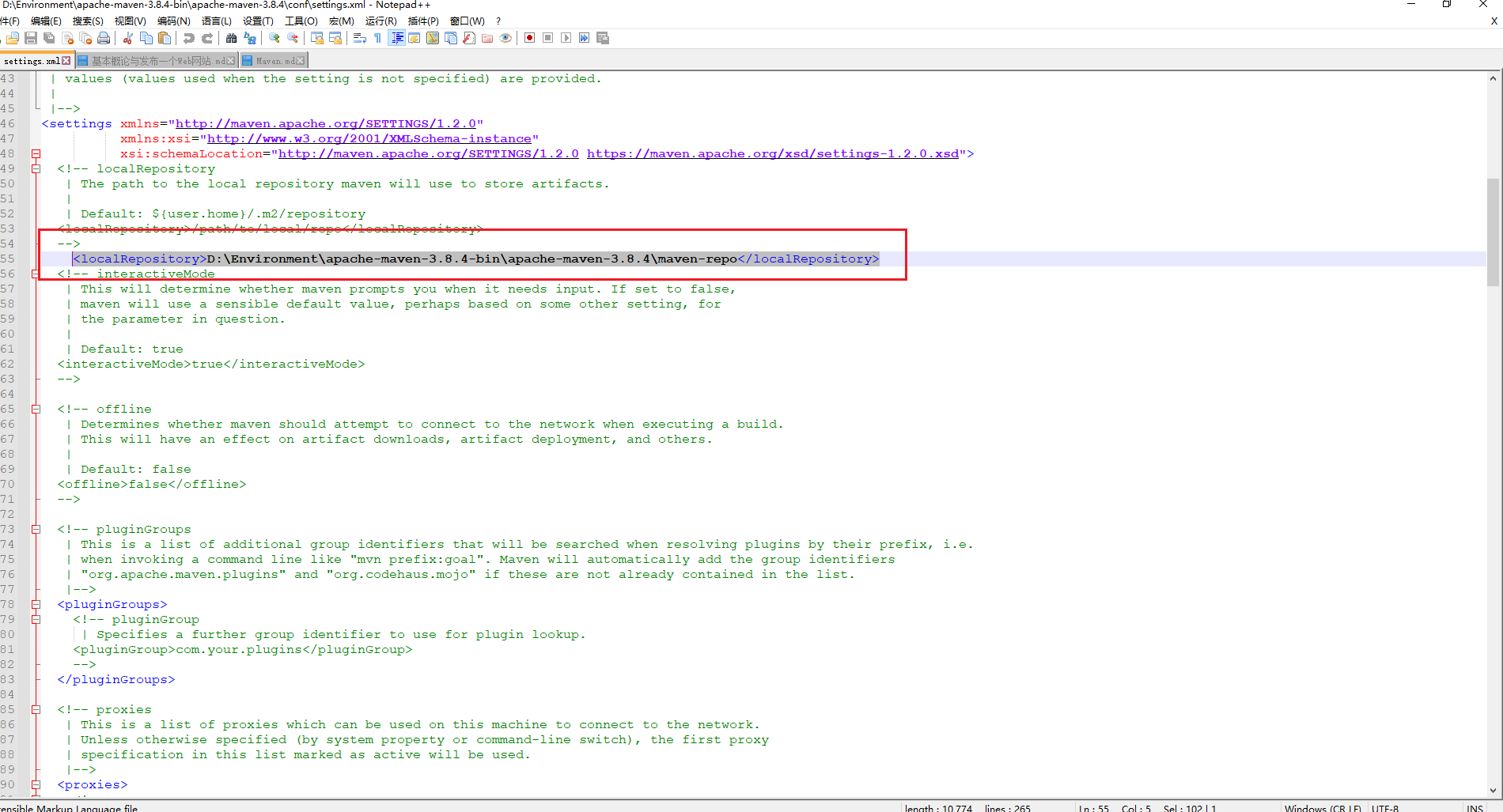Image resolution: width=1503 pixels, height=812 pixels.
Task: Open the 编辑(E) menu
Action: pyautogui.click(x=46, y=21)
